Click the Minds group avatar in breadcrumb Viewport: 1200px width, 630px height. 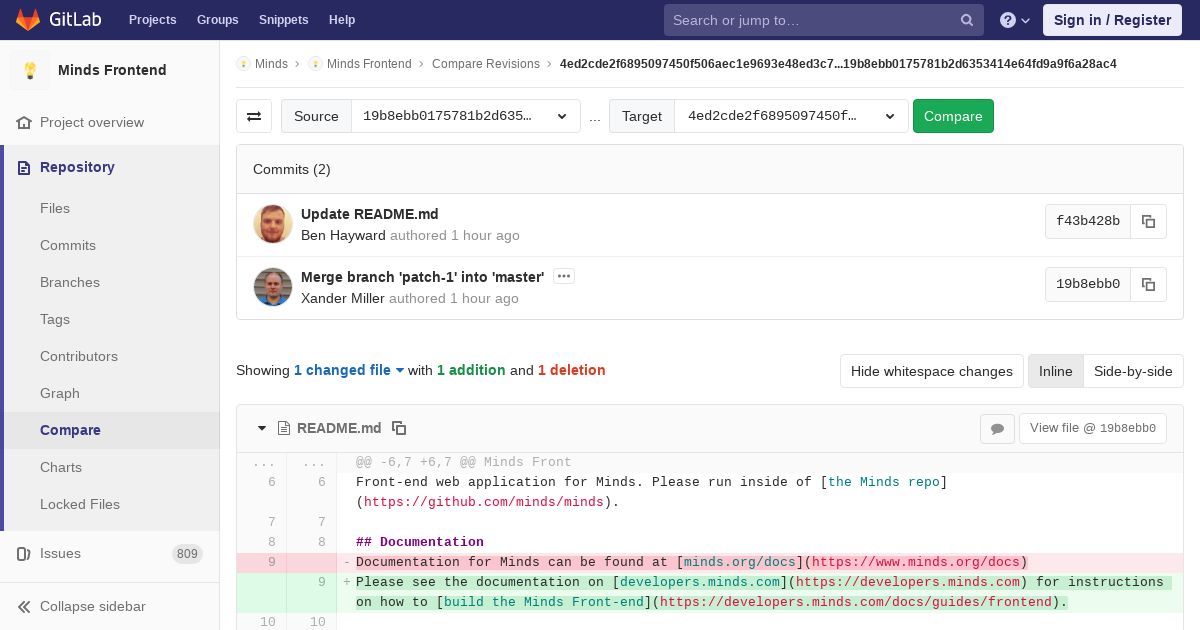[x=243, y=64]
